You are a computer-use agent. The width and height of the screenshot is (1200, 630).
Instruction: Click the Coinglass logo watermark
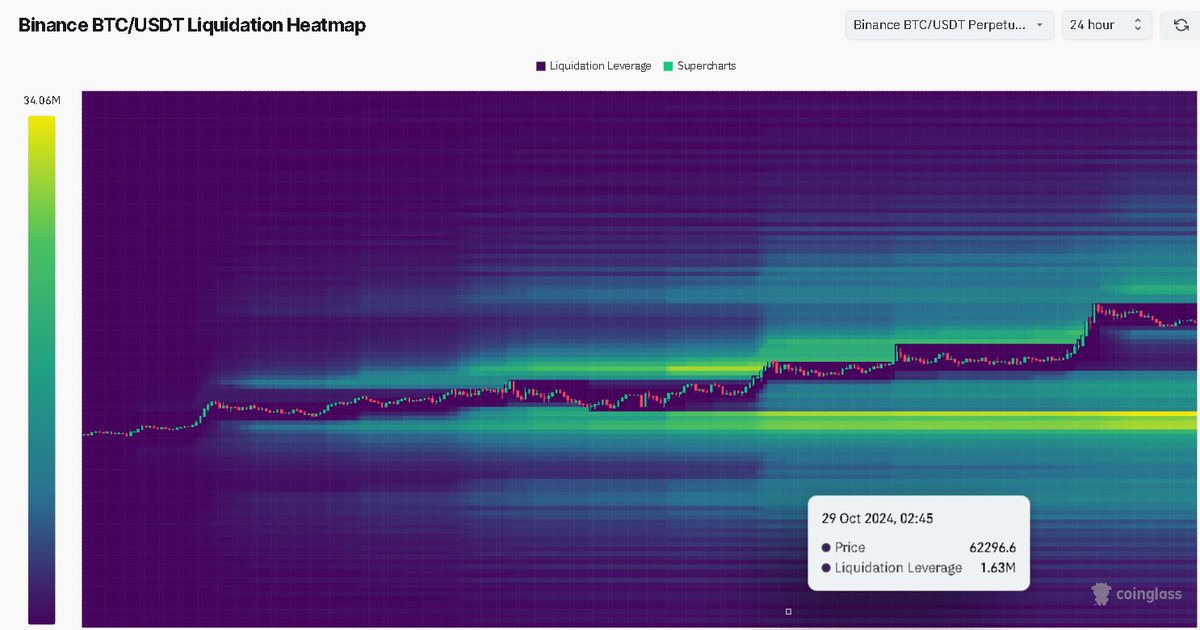[x=1100, y=594]
